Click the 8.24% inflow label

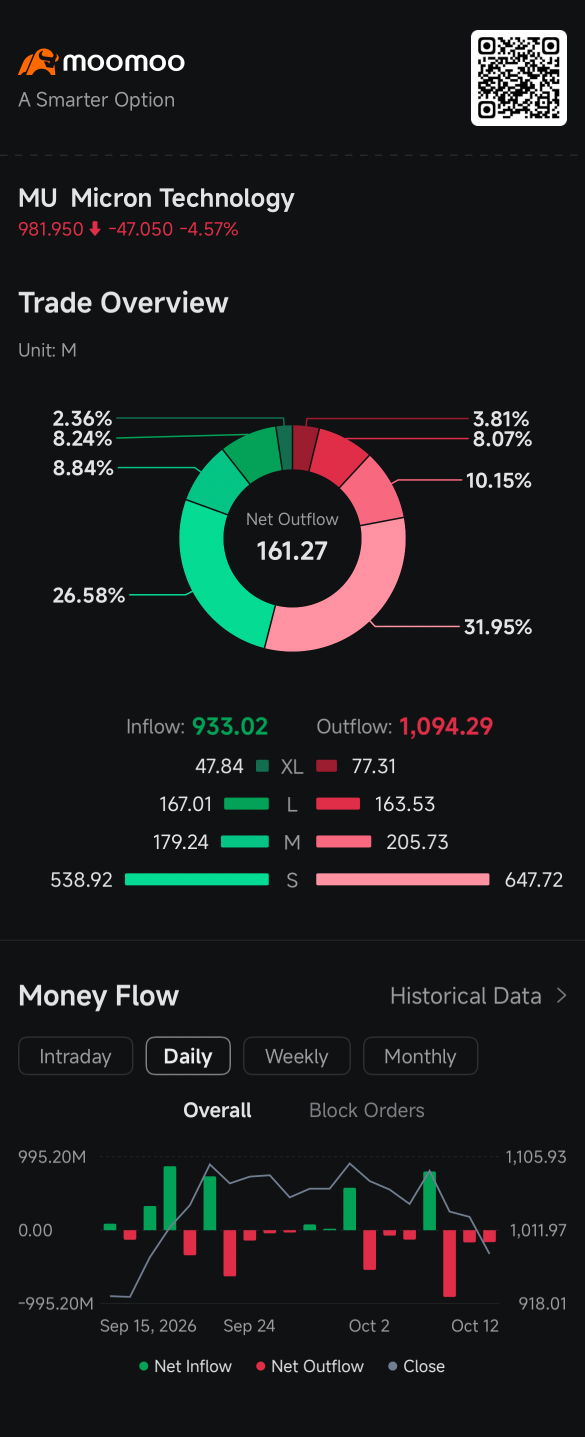pos(82,439)
